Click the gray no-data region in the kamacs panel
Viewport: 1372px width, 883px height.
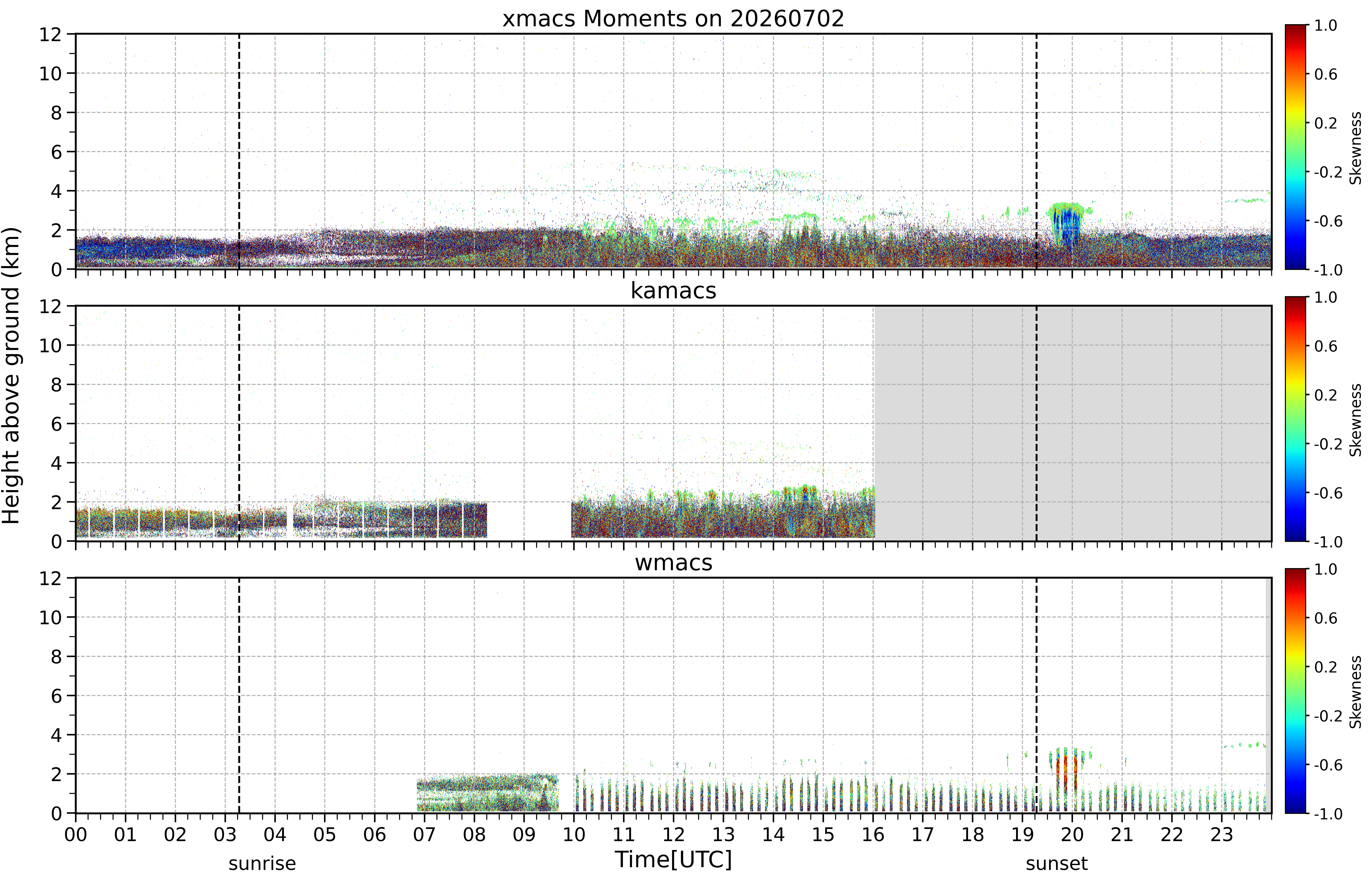click(1073, 423)
